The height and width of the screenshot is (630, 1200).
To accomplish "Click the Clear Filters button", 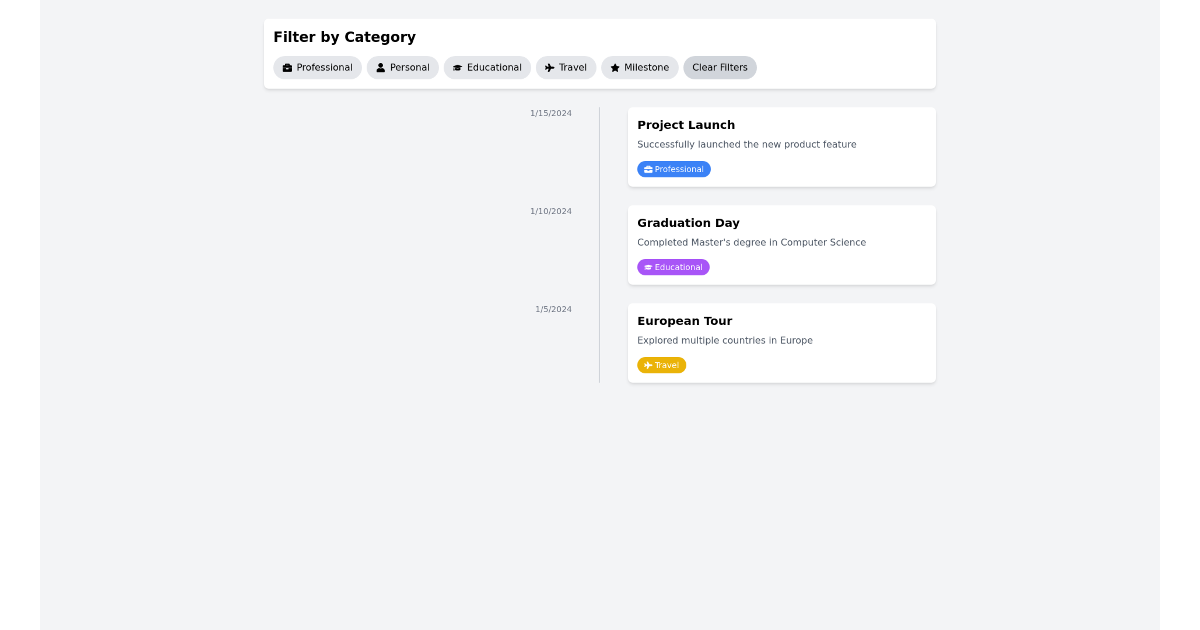I will (720, 67).
